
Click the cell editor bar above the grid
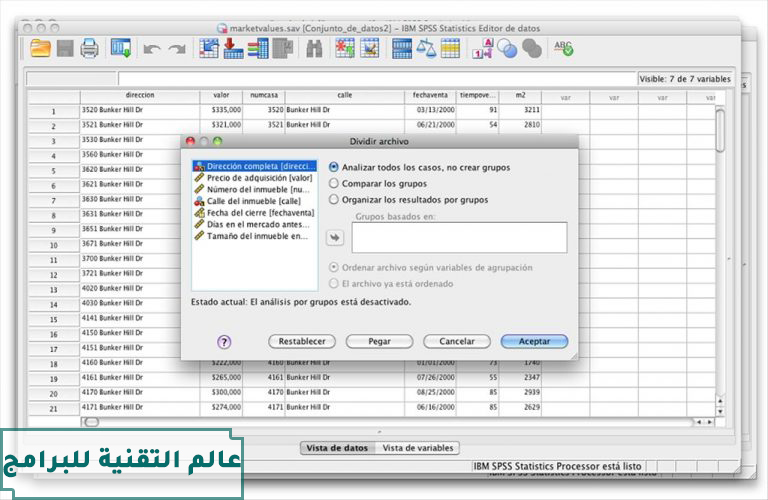point(377,78)
